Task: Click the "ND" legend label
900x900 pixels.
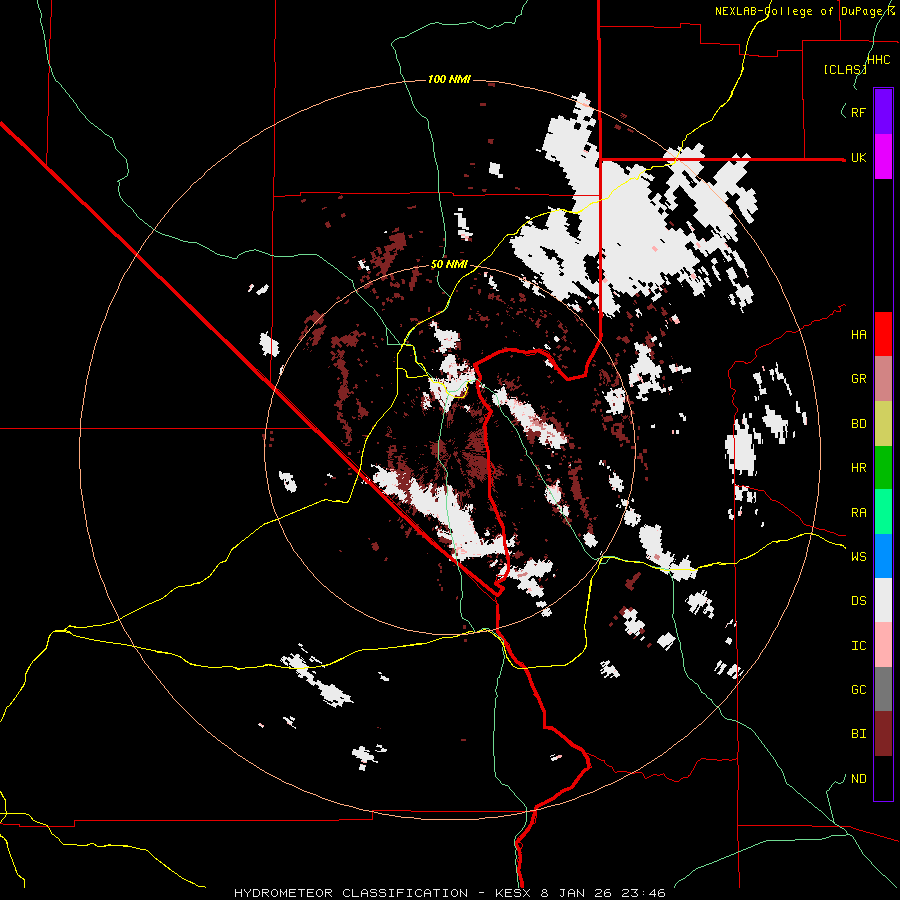Action: coord(858,779)
